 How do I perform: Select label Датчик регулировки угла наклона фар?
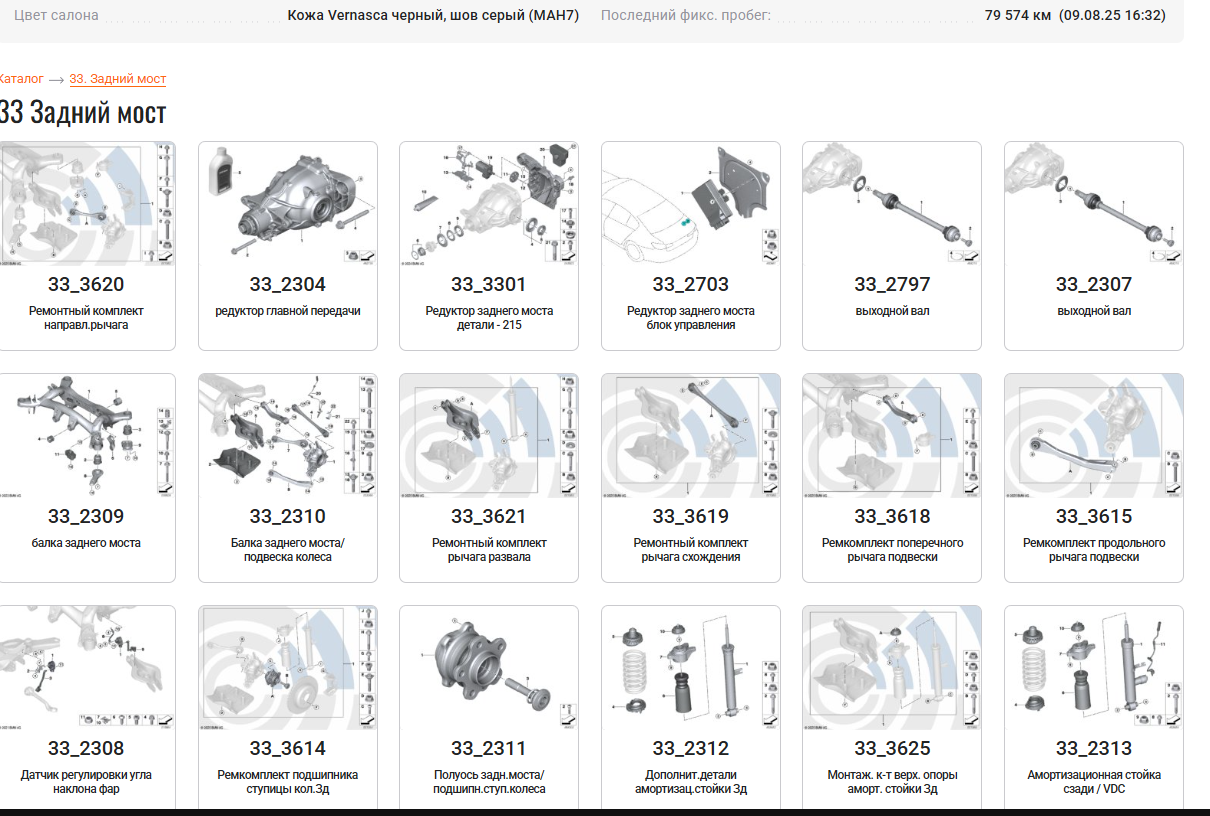click(86, 782)
